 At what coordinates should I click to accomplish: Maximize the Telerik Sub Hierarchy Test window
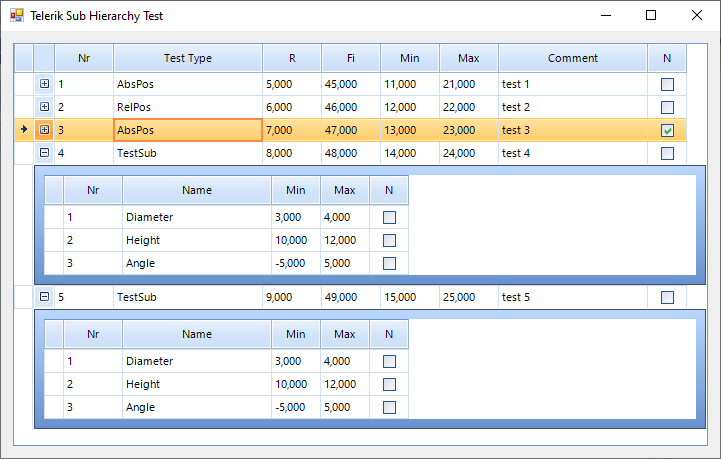pyautogui.click(x=651, y=16)
